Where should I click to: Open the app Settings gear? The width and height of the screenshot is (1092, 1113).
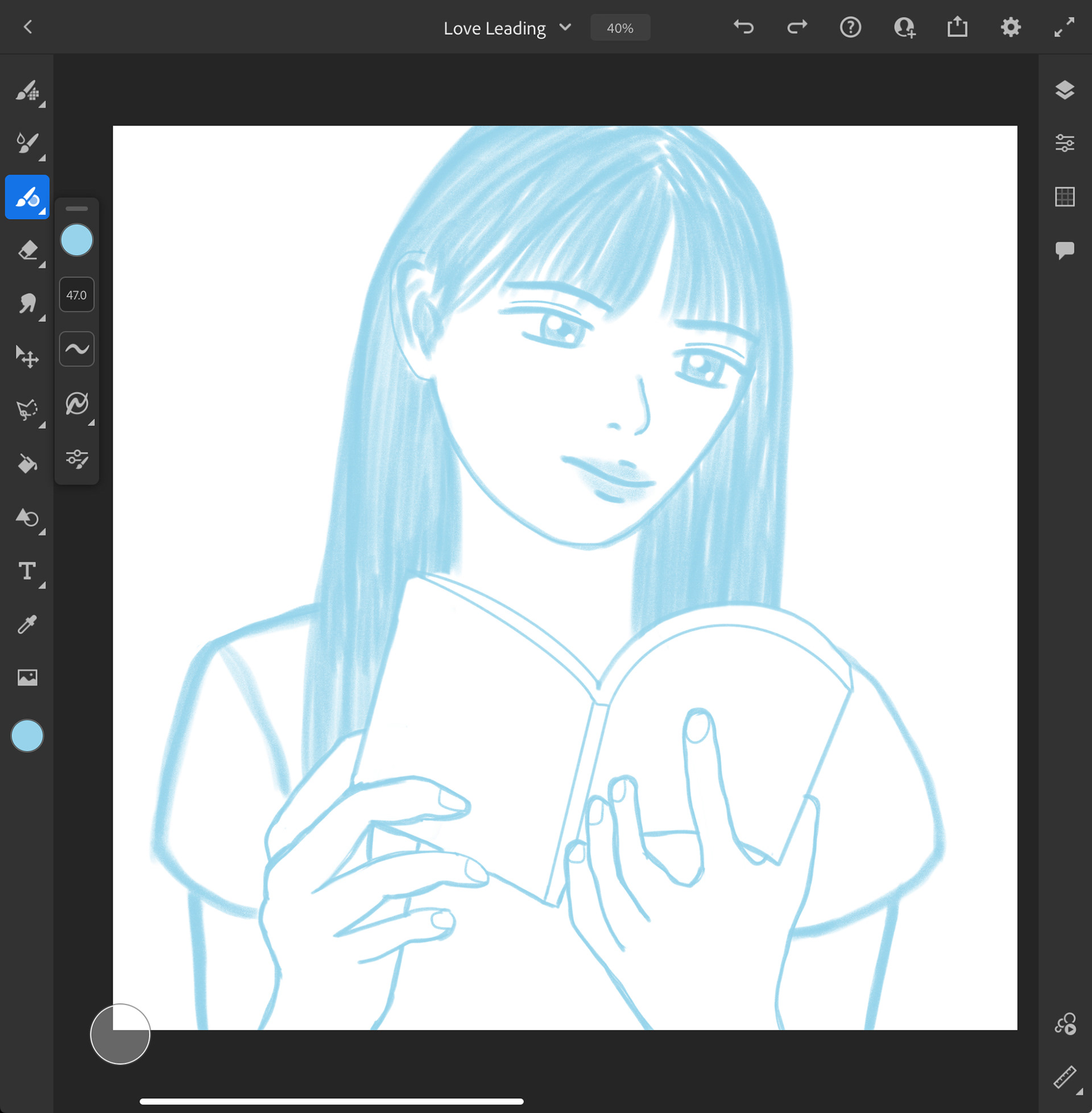point(1011,27)
